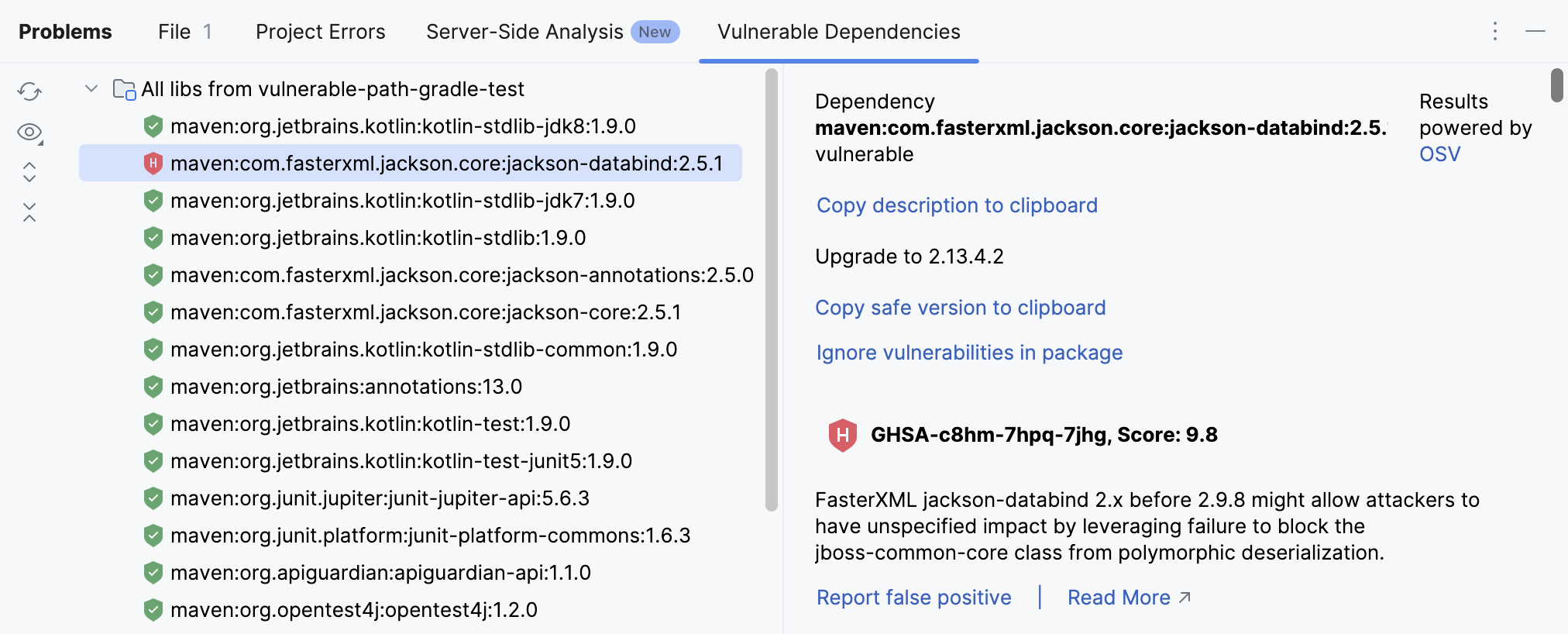Click the red H shield by GHSA-c8hm-7hpq-7jhg

coord(843,435)
